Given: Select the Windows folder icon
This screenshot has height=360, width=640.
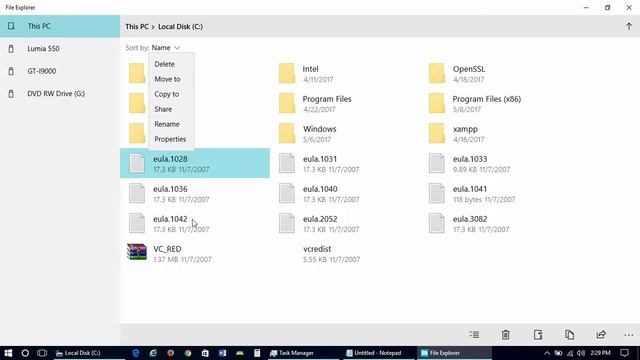Looking at the screenshot, I should [x=287, y=133].
